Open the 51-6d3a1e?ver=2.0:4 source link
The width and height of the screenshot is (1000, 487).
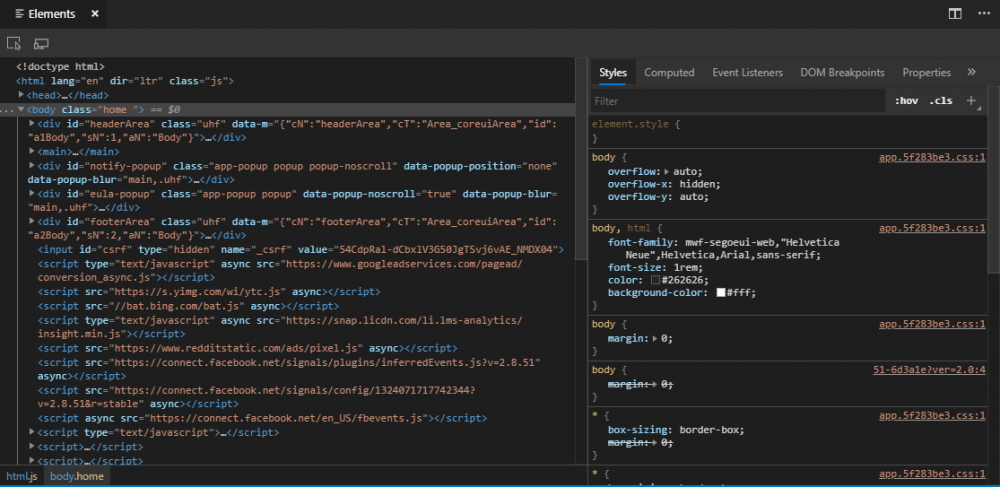click(929, 370)
